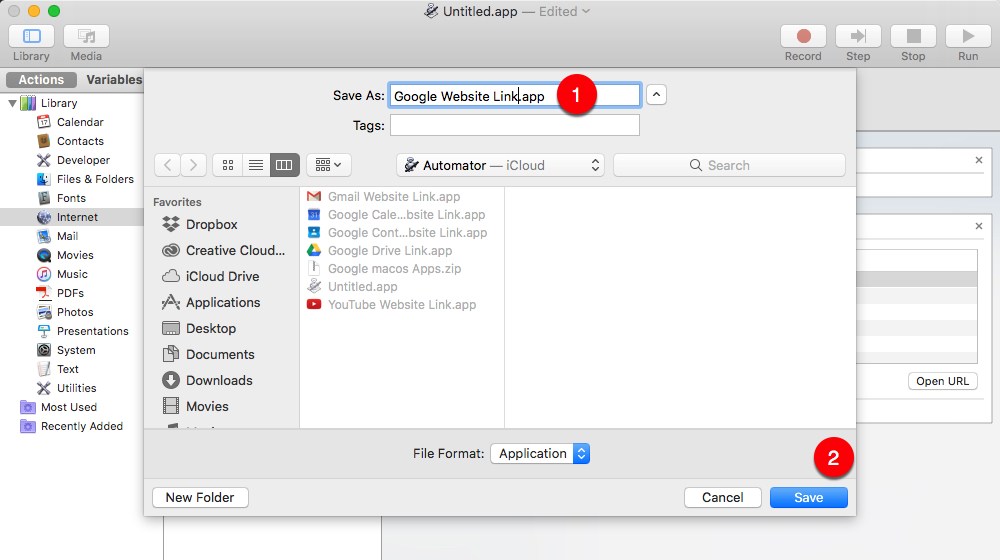The width and height of the screenshot is (1000, 560).
Task: Click the New Folder button
Action: [x=200, y=497]
